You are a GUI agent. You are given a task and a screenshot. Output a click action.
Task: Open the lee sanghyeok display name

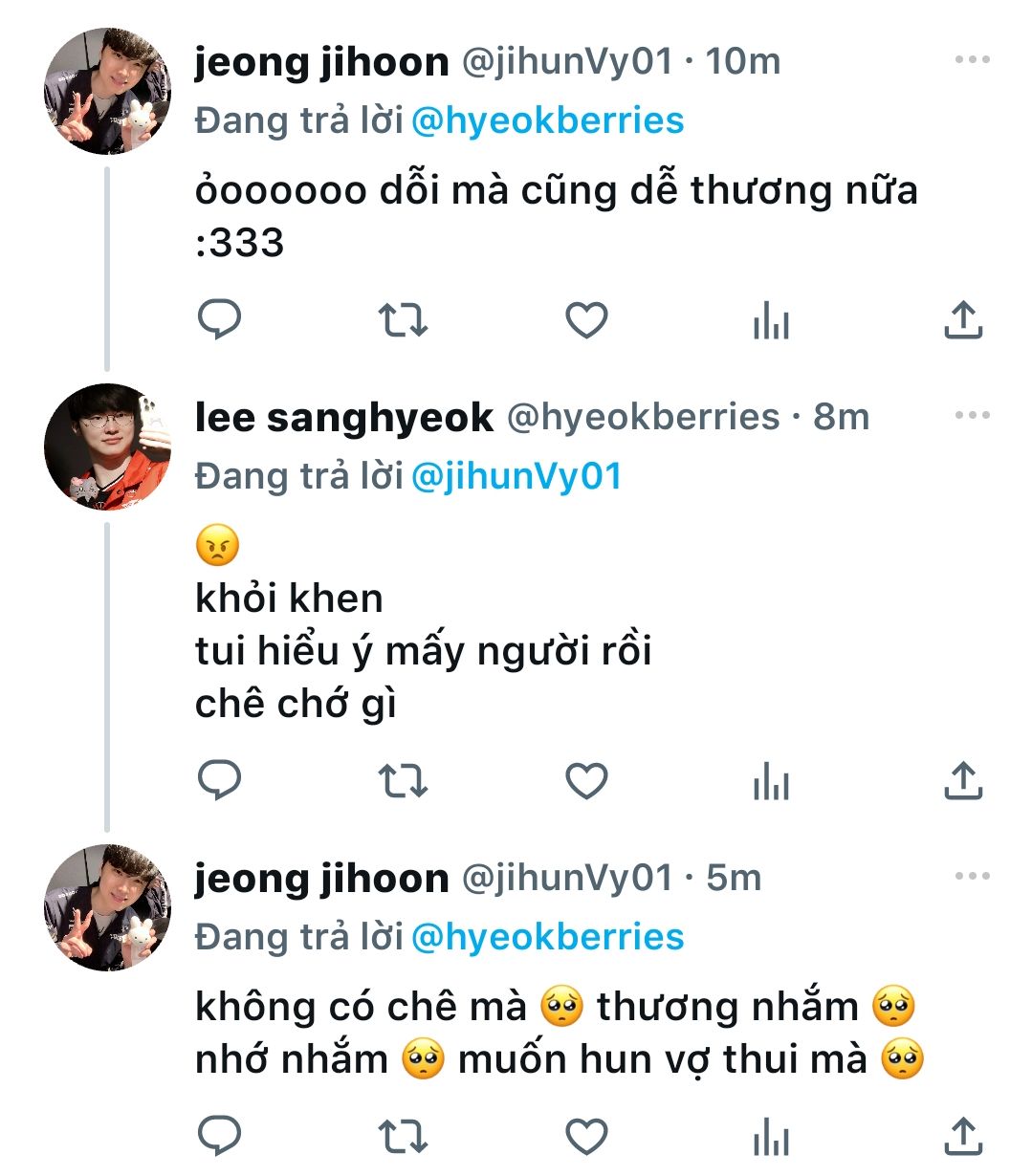point(343,417)
